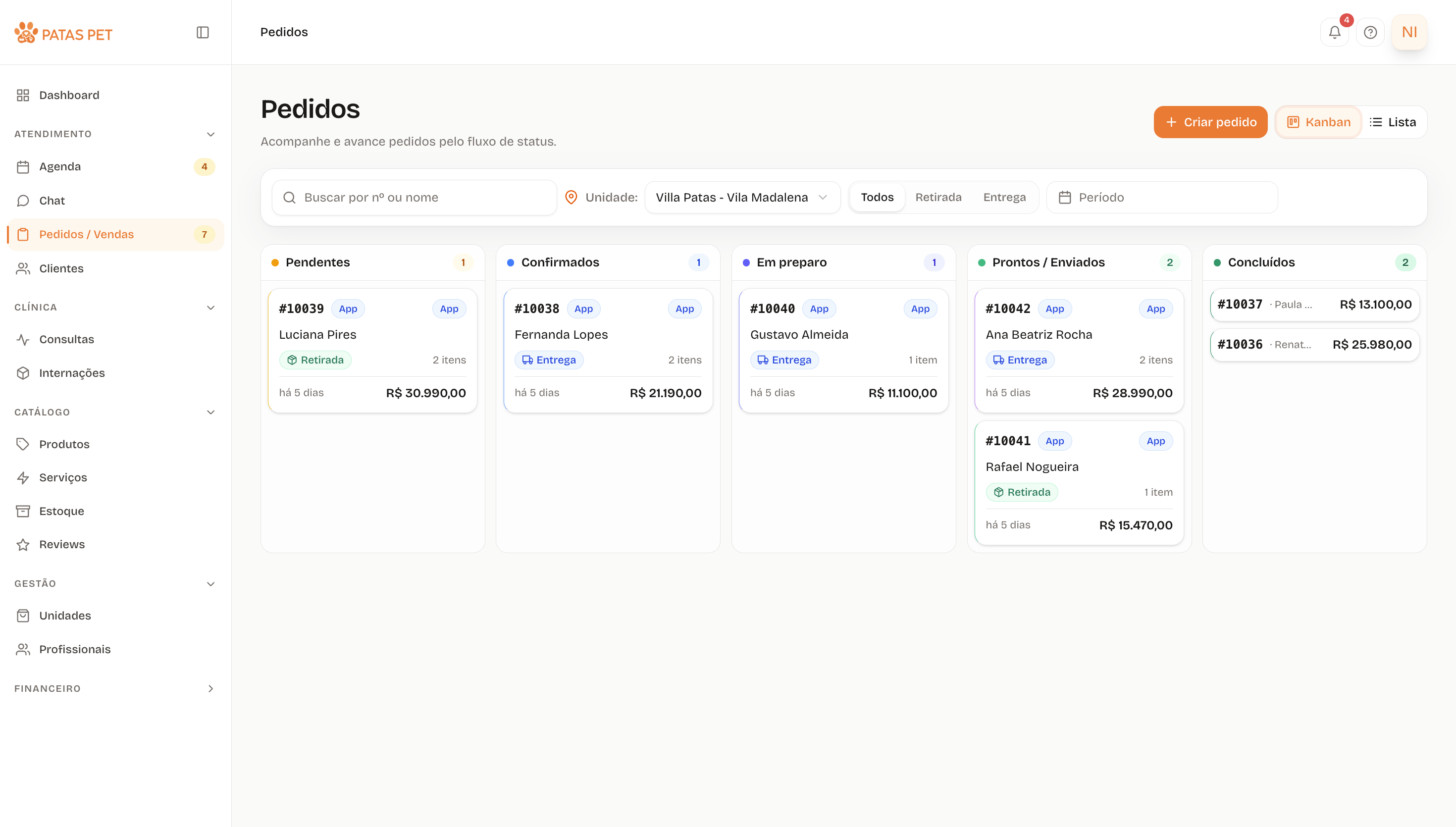
Task: Click the Pedidos / Vendas badge showing 7
Action: pos(205,235)
